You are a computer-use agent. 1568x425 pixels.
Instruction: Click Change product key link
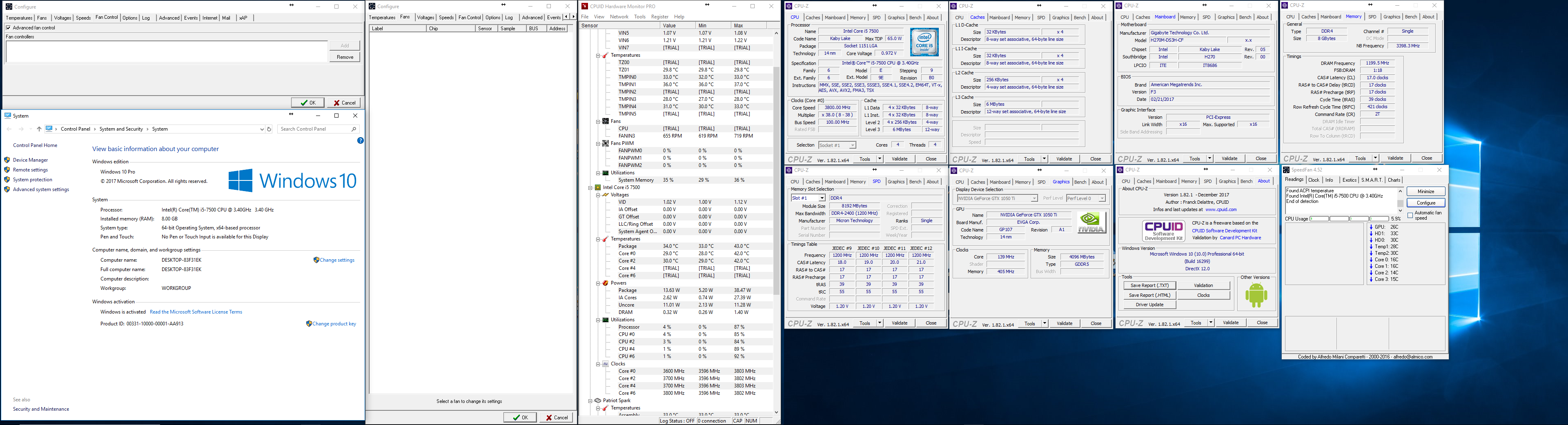tap(334, 324)
